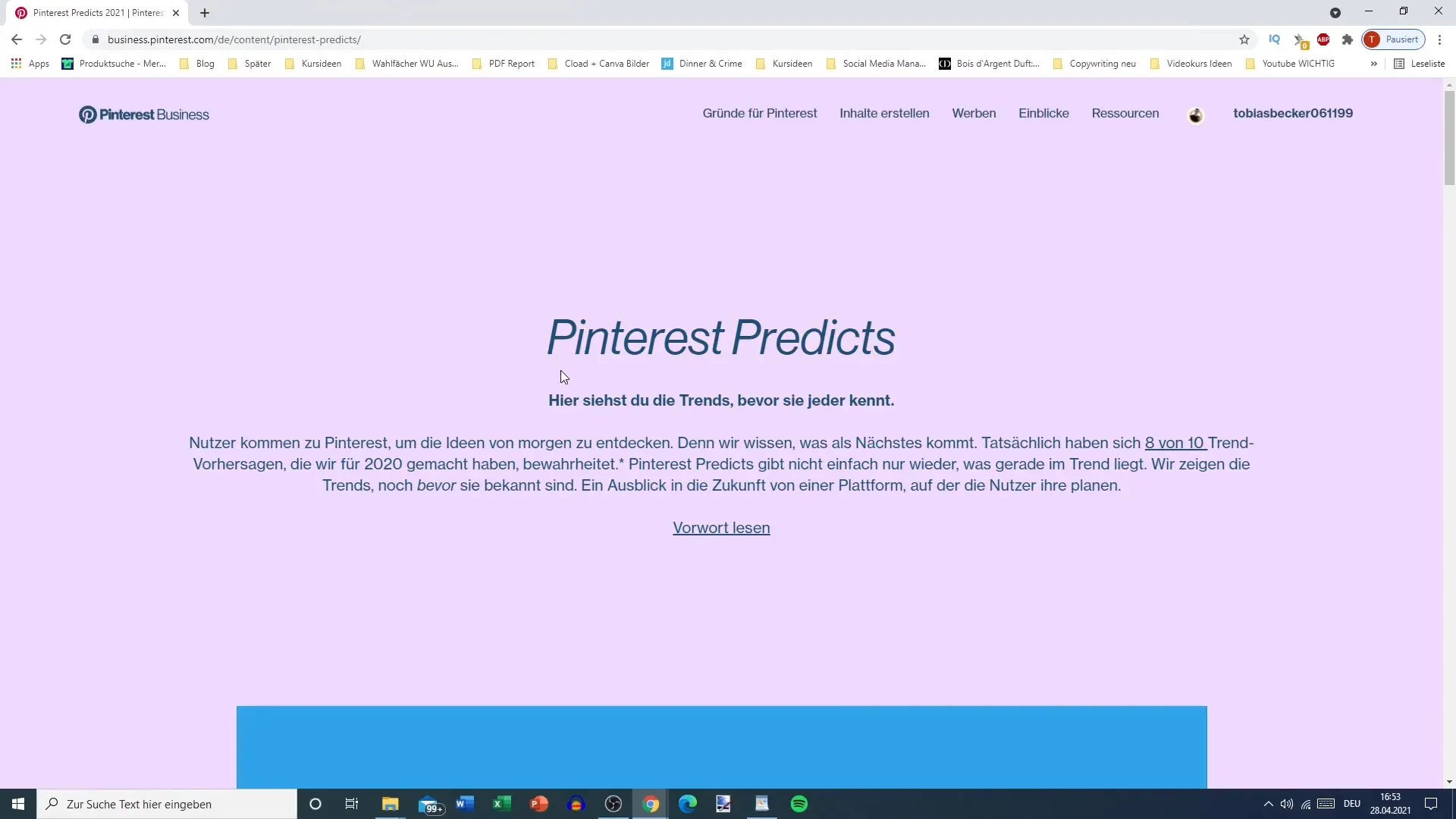Click the Pinterest Business logo
The width and height of the screenshot is (1456, 819).
tap(144, 113)
